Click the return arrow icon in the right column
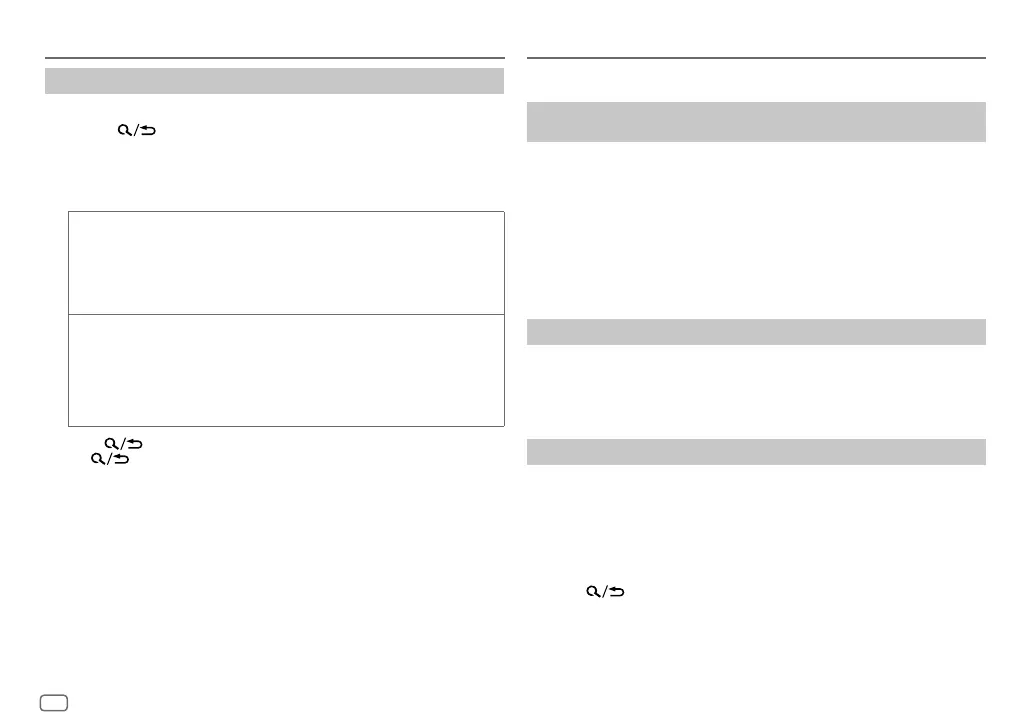Screen dimensions: 1032x726 617,592
